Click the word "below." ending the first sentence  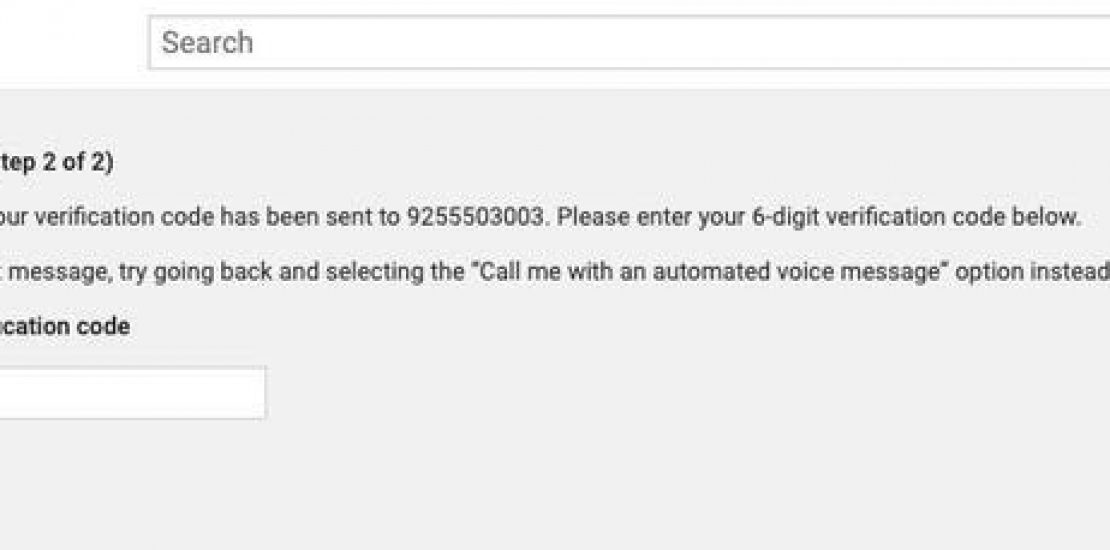coord(1054,218)
